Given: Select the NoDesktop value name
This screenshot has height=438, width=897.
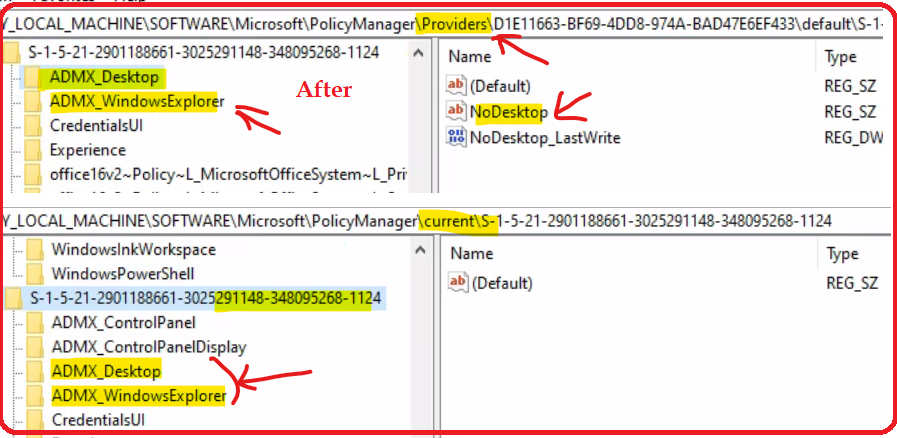Looking at the screenshot, I should point(509,112).
